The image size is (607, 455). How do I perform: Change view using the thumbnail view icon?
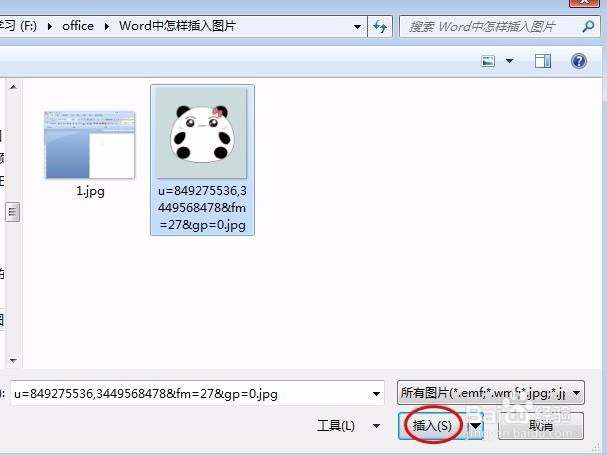tap(488, 61)
